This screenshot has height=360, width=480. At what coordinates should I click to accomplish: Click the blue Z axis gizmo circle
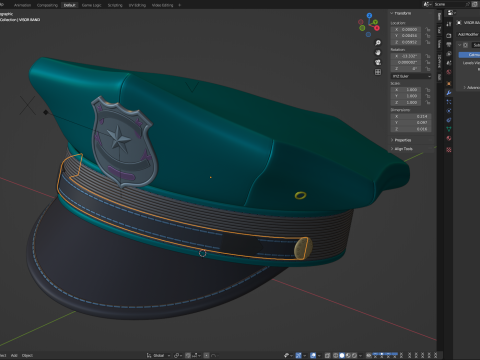coord(369,15)
